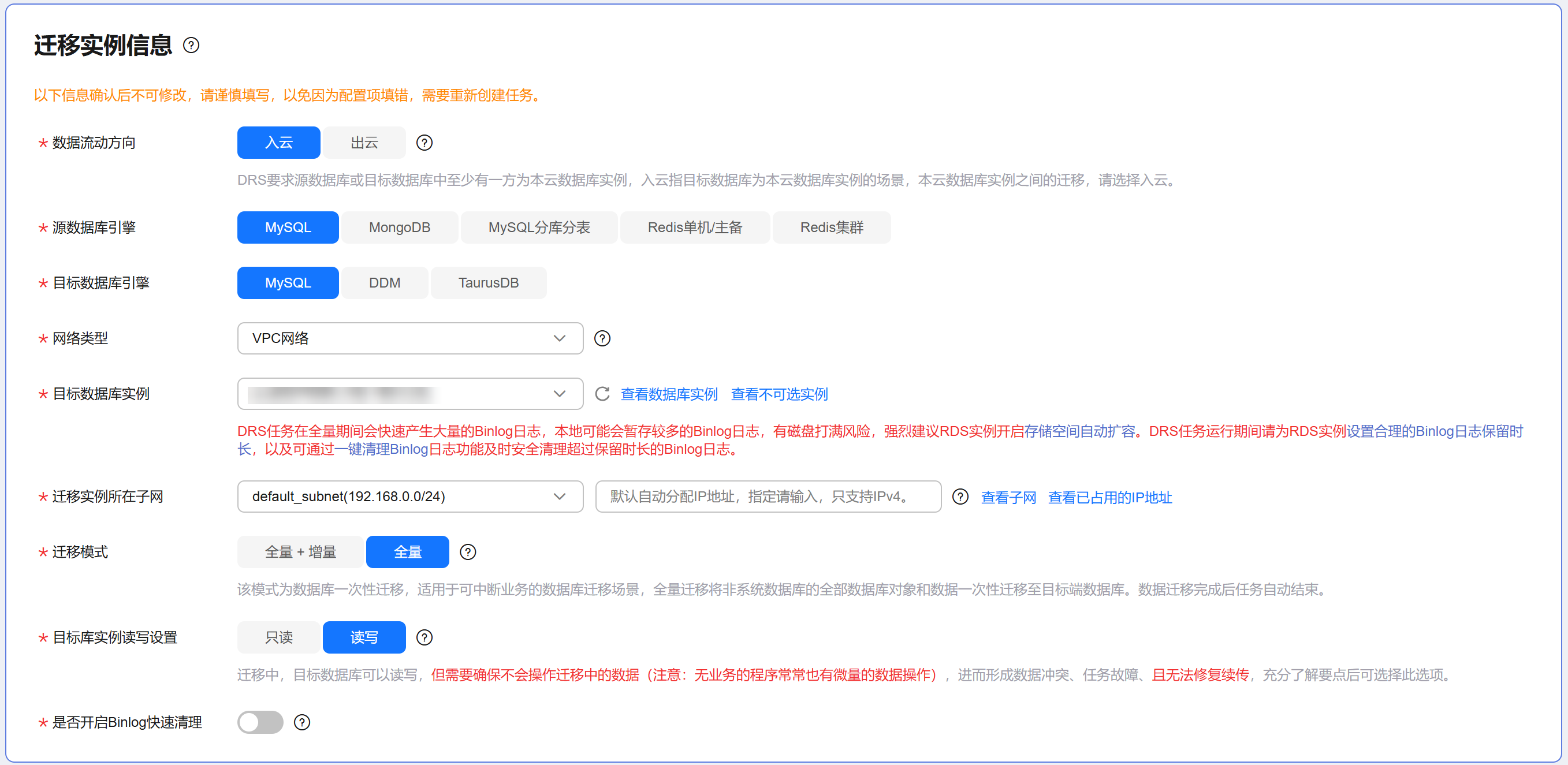Select MongoDB as source database engine

point(399,227)
